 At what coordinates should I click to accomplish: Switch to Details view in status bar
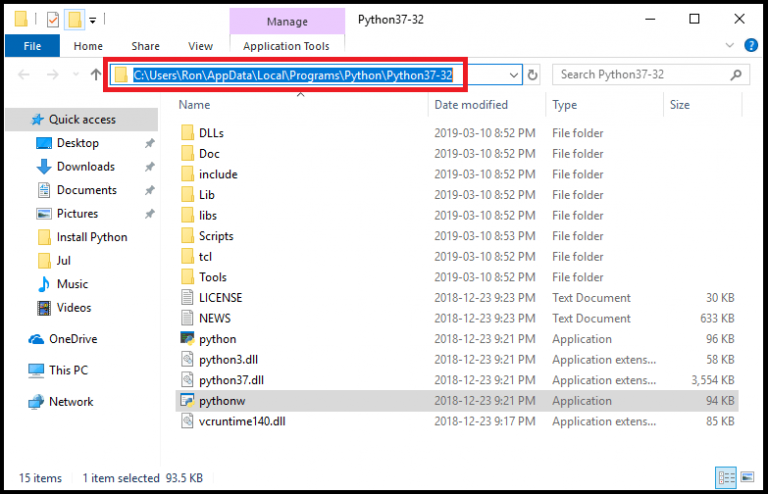pyautogui.click(x=725, y=477)
